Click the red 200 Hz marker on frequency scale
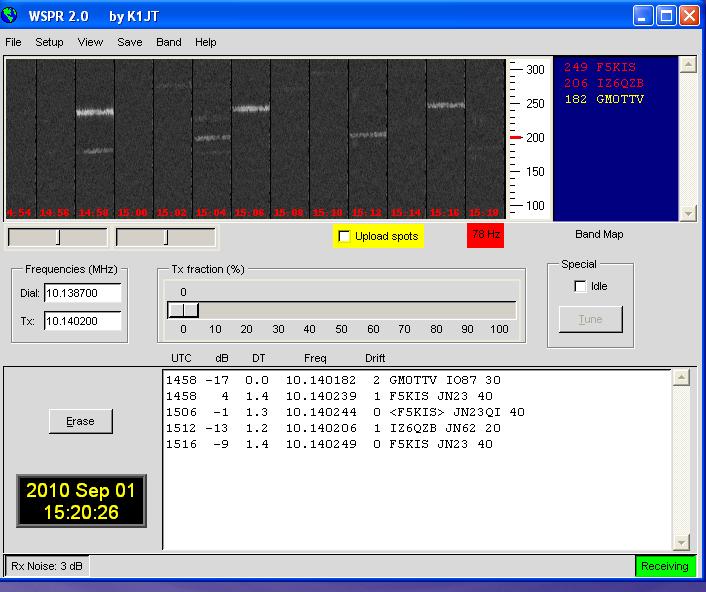 pyautogui.click(x=516, y=137)
